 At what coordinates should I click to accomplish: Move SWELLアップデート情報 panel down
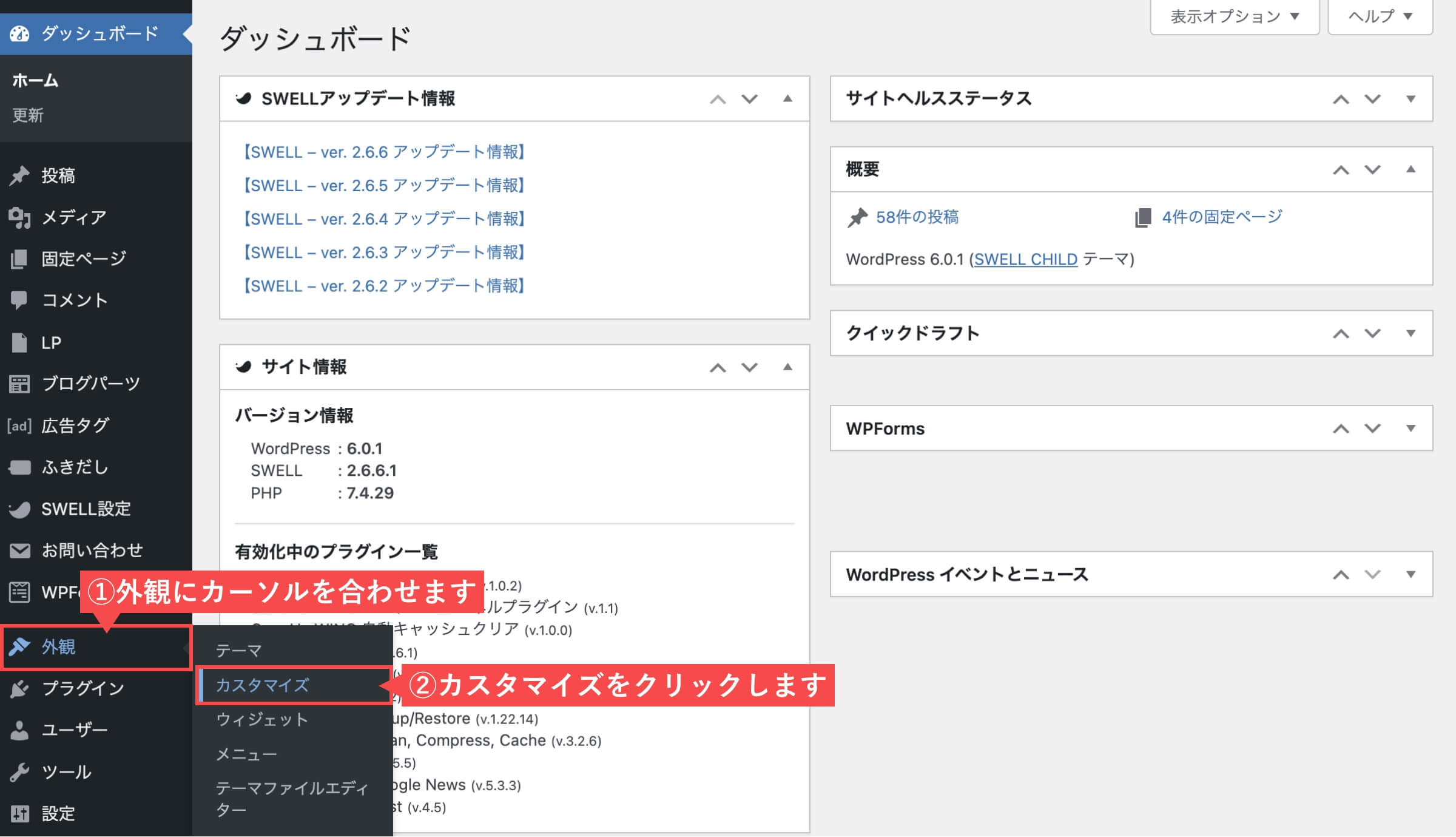750,100
